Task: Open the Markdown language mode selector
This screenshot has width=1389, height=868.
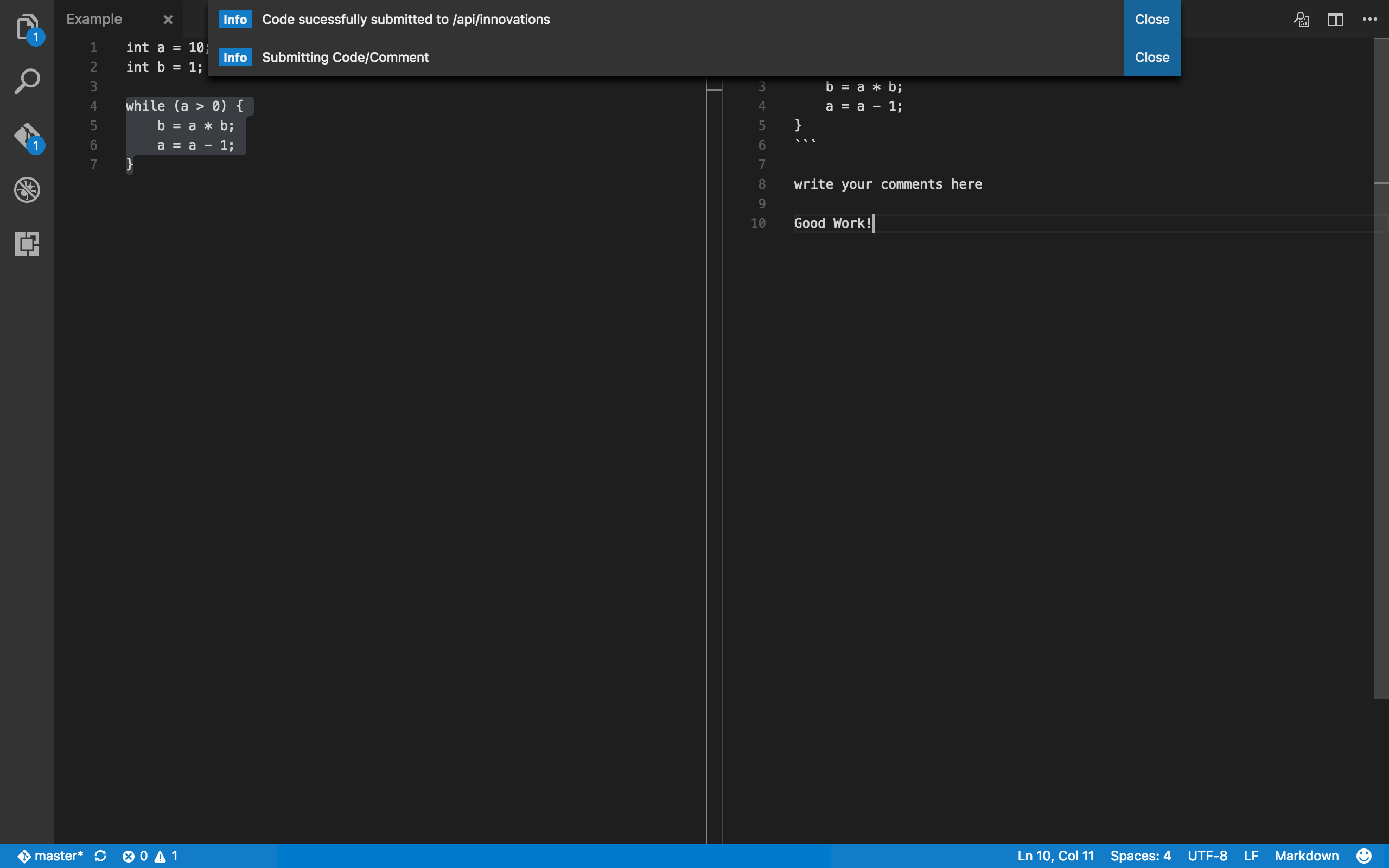Action: click(x=1307, y=856)
